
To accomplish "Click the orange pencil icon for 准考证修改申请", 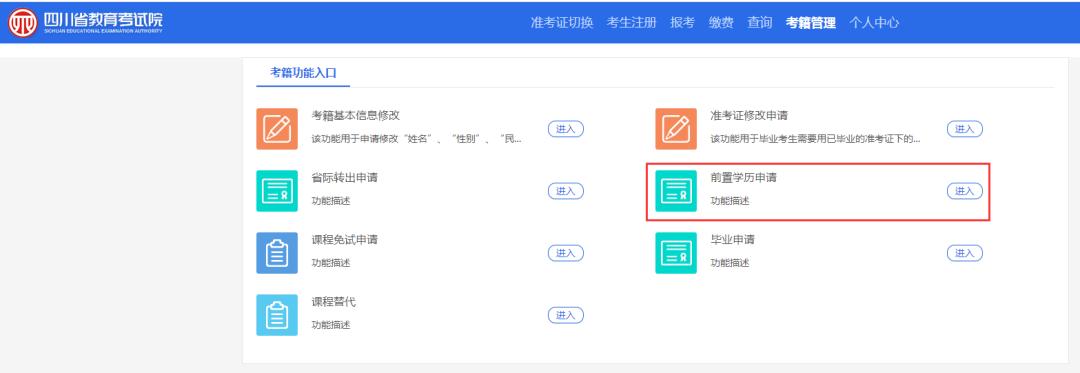I will point(676,129).
